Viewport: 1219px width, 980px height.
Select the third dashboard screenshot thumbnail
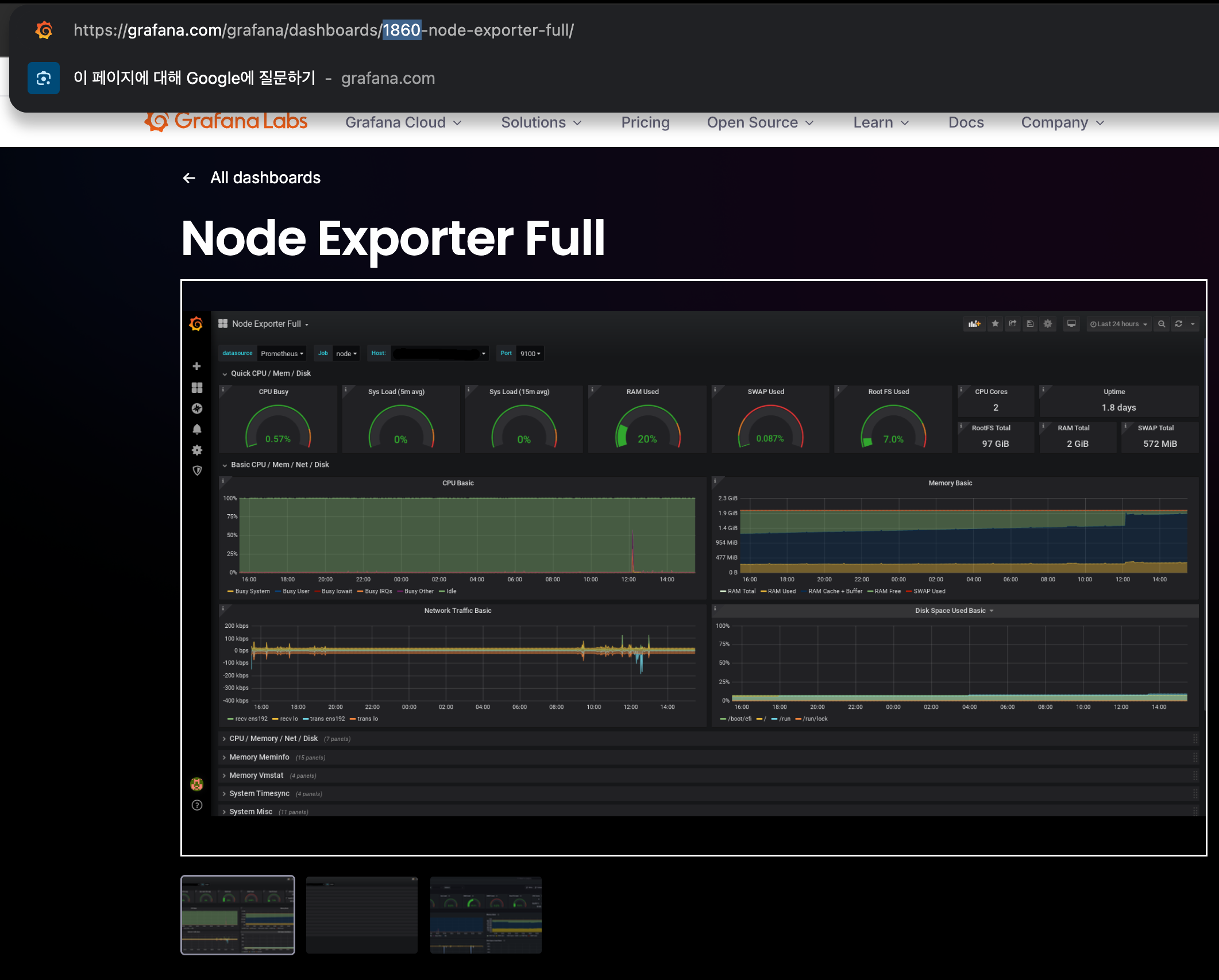coord(486,915)
